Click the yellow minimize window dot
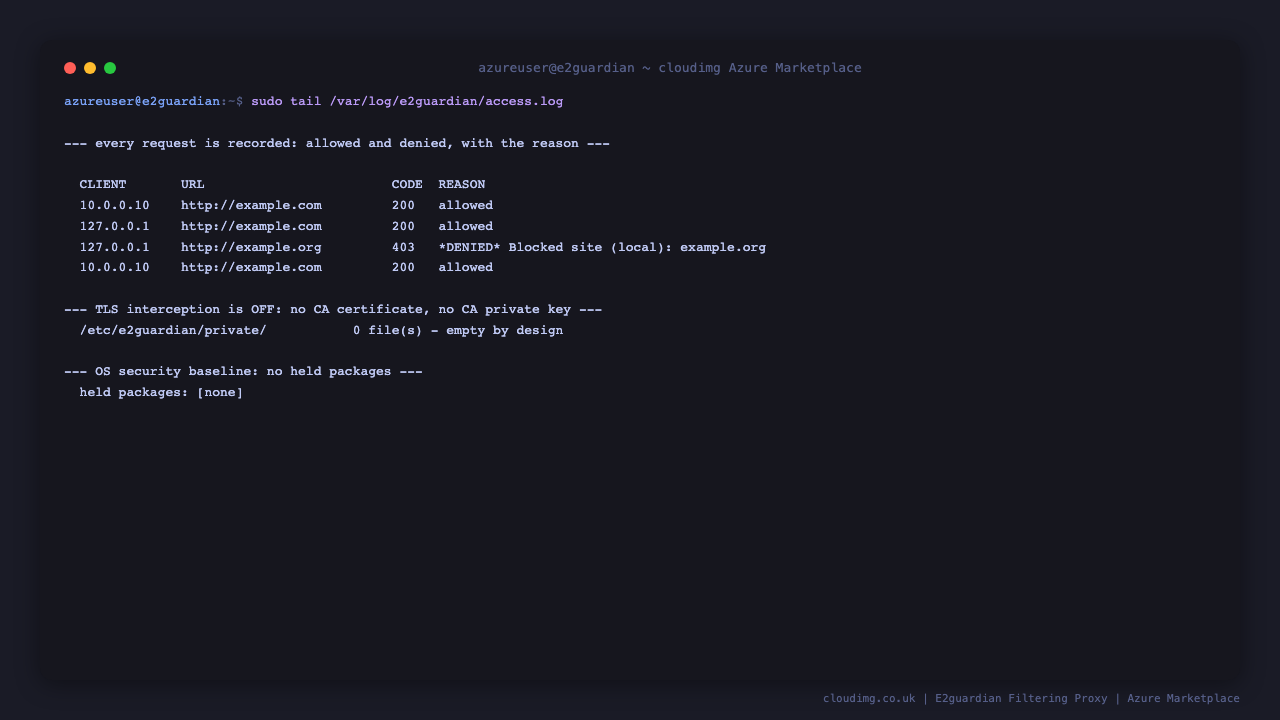 click(x=90, y=68)
